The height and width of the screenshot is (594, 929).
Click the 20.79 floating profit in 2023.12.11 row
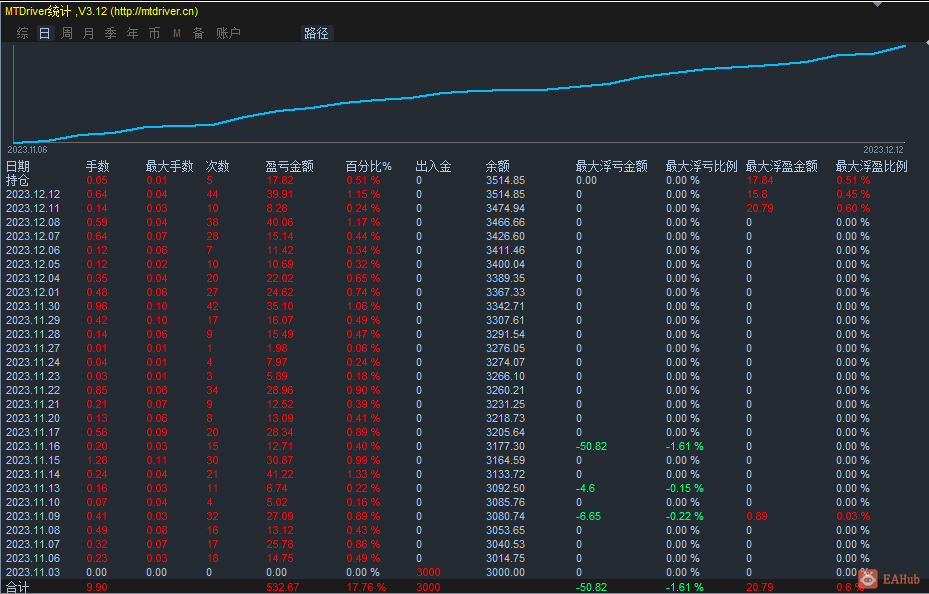point(760,208)
